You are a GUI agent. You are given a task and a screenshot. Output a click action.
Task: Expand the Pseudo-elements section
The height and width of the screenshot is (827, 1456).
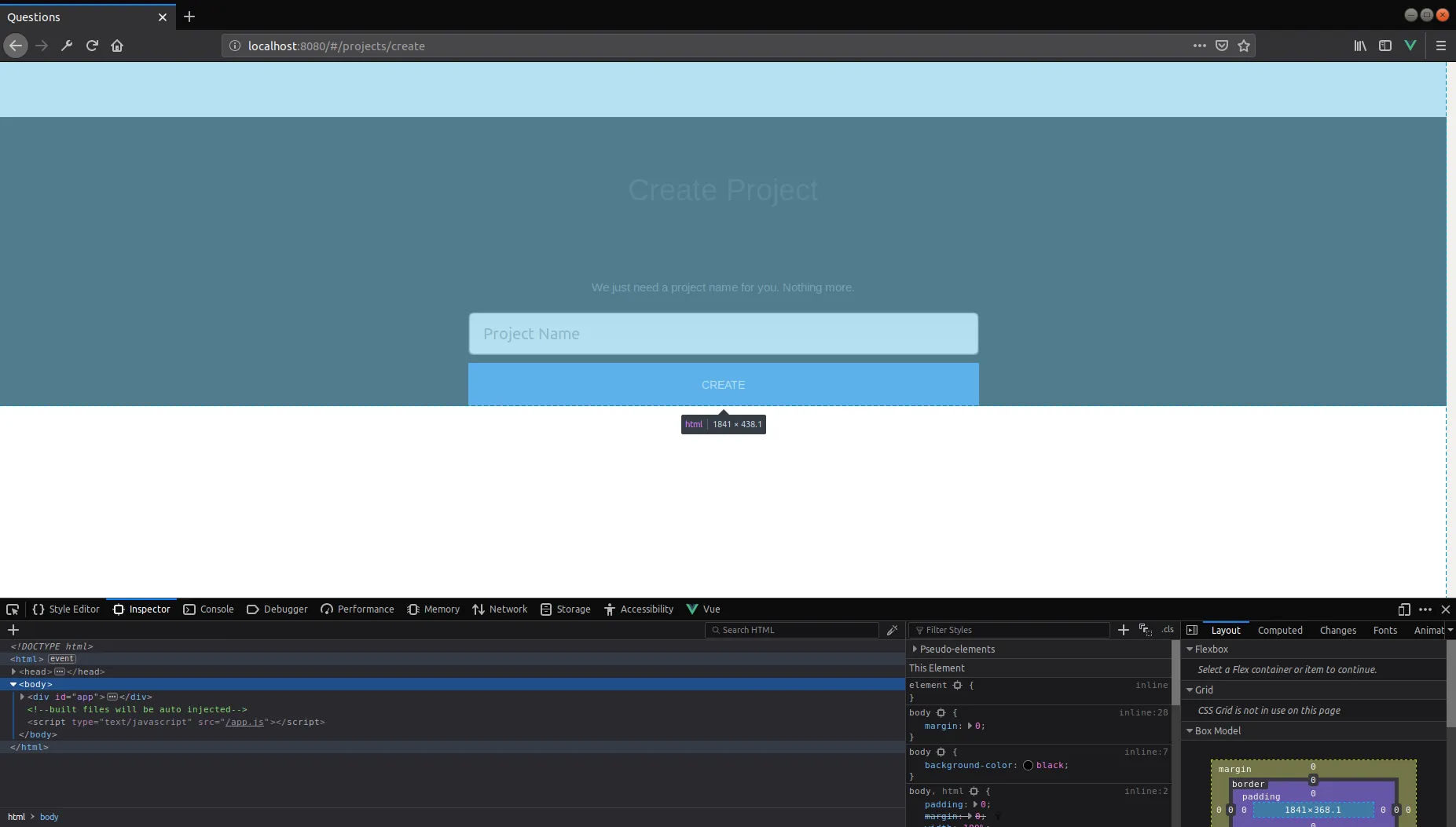click(x=915, y=649)
